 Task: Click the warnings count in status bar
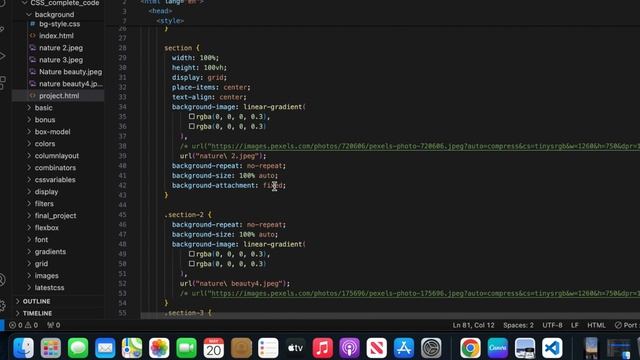pos(31,325)
